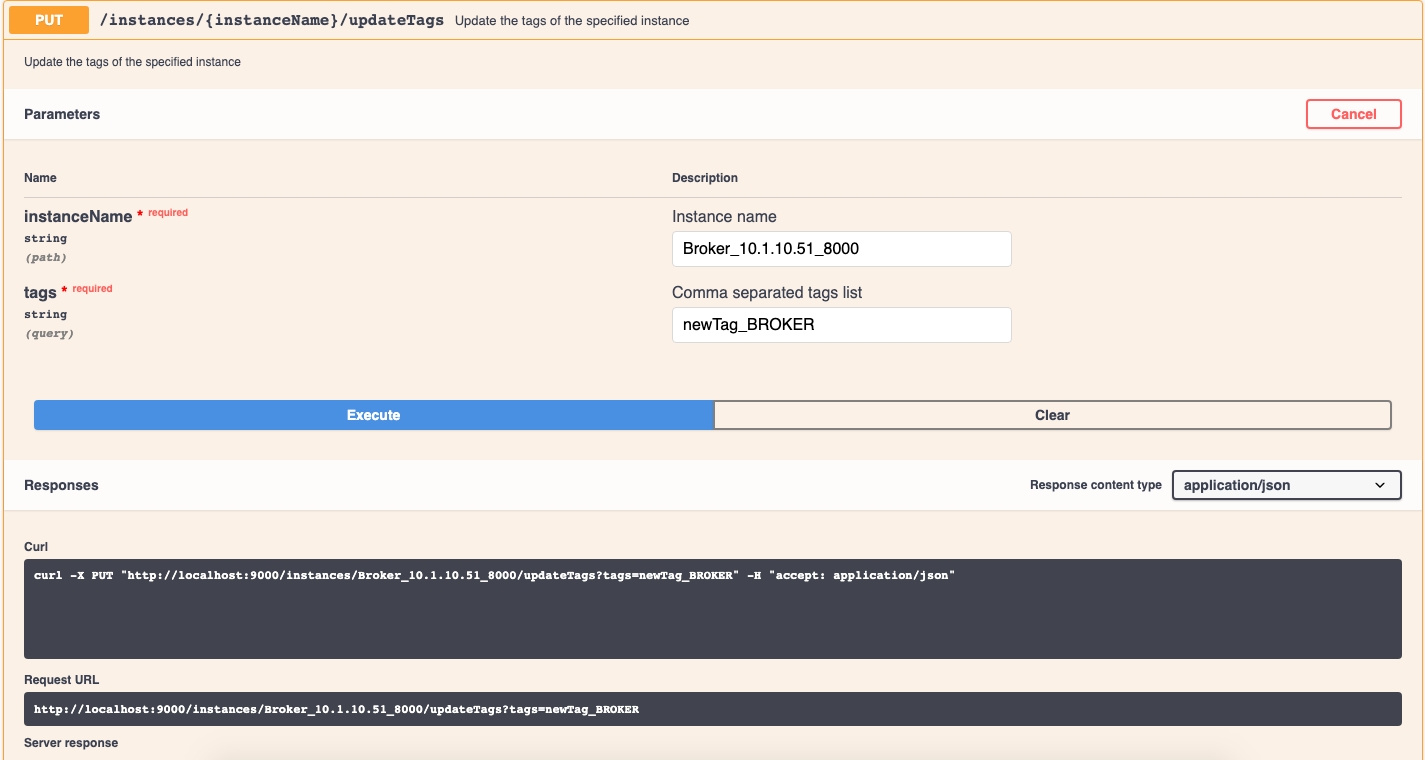The image size is (1425, 760).
Task: Click the instanceName parameter label
Action: [x=78, y=217]
